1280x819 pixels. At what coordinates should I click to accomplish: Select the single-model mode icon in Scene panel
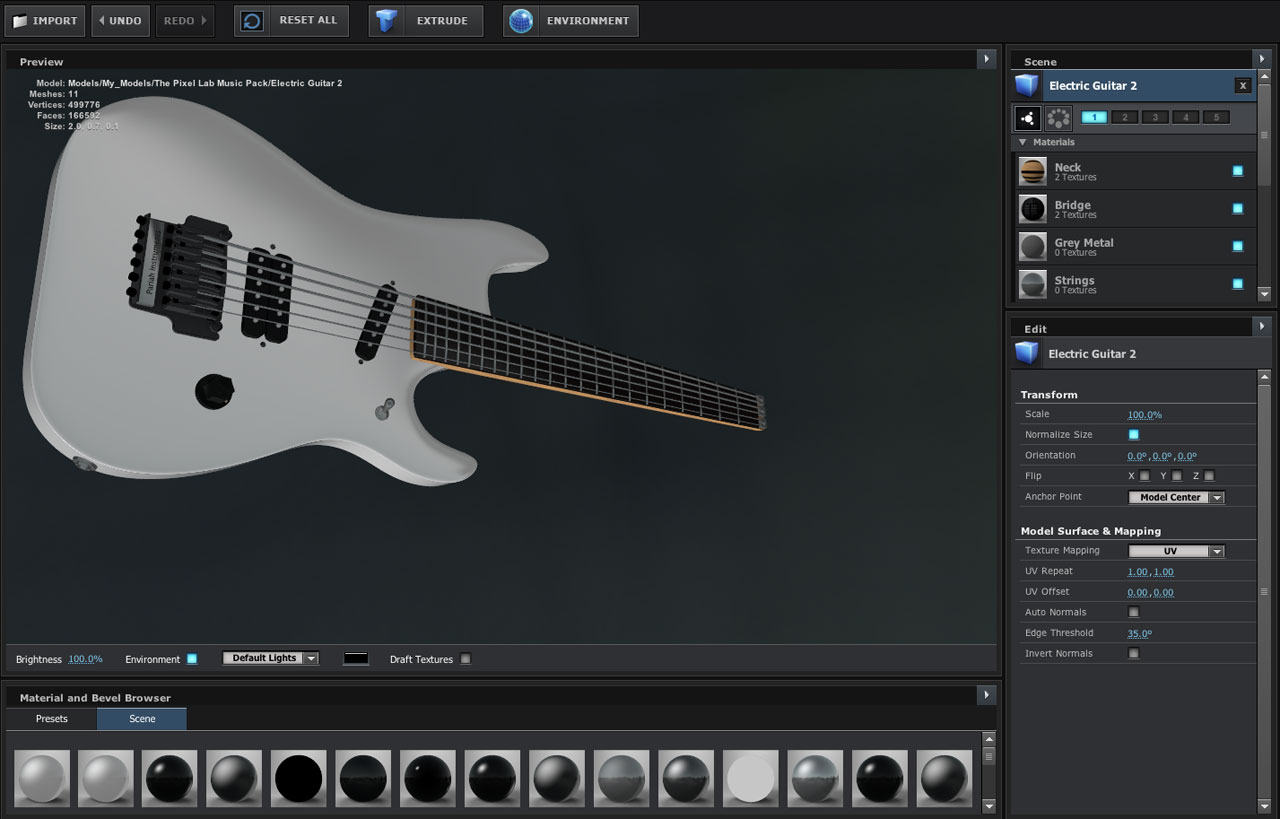click(1028, 118)
